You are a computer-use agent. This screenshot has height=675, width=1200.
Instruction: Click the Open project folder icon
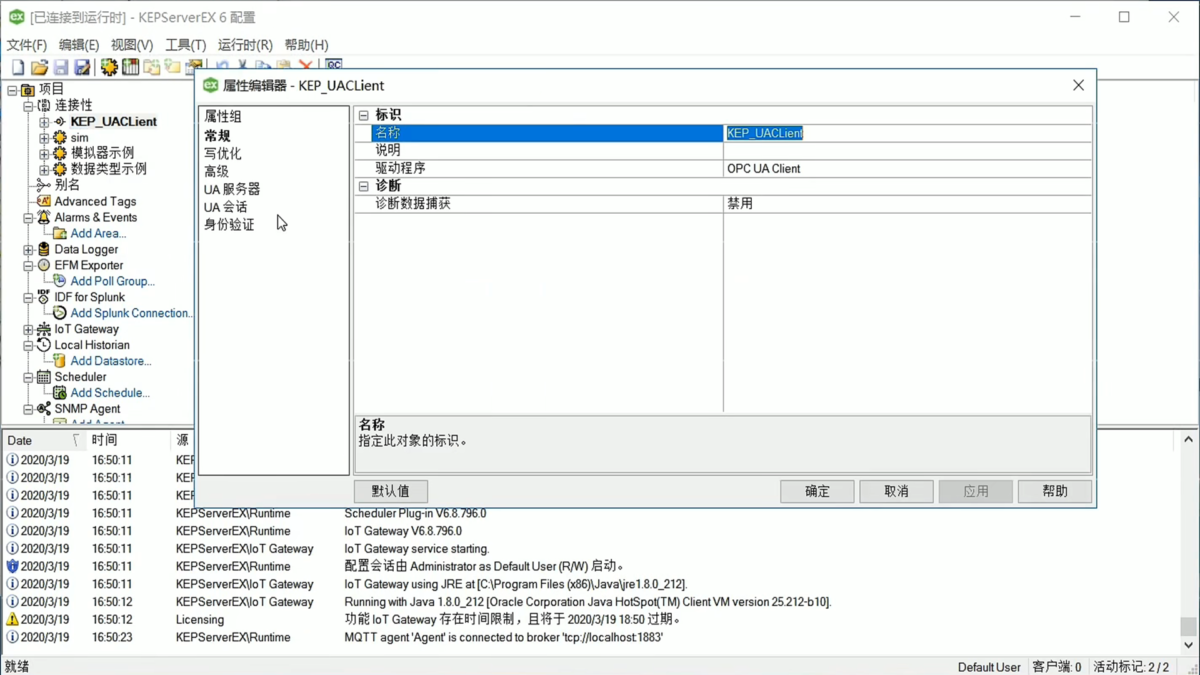click(x=39, y=67)
